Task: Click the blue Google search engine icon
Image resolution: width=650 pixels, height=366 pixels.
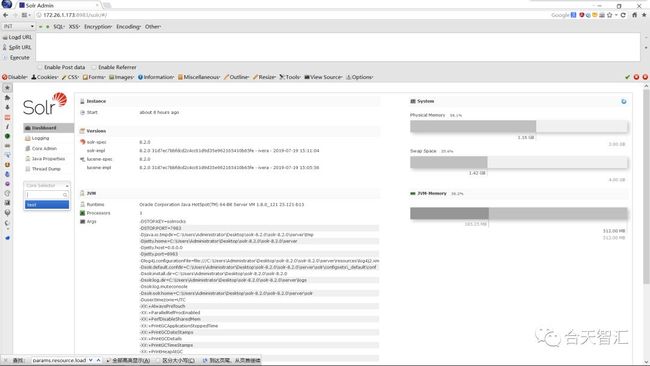Action: [x=574, y=15]
